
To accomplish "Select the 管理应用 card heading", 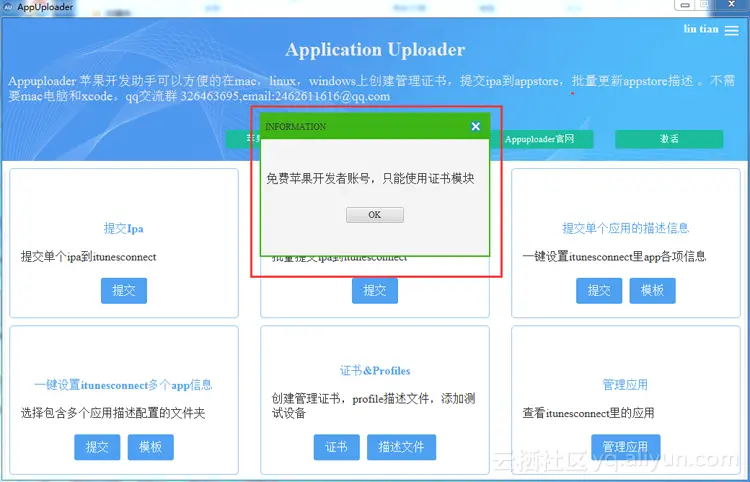I will click(625, 384).
